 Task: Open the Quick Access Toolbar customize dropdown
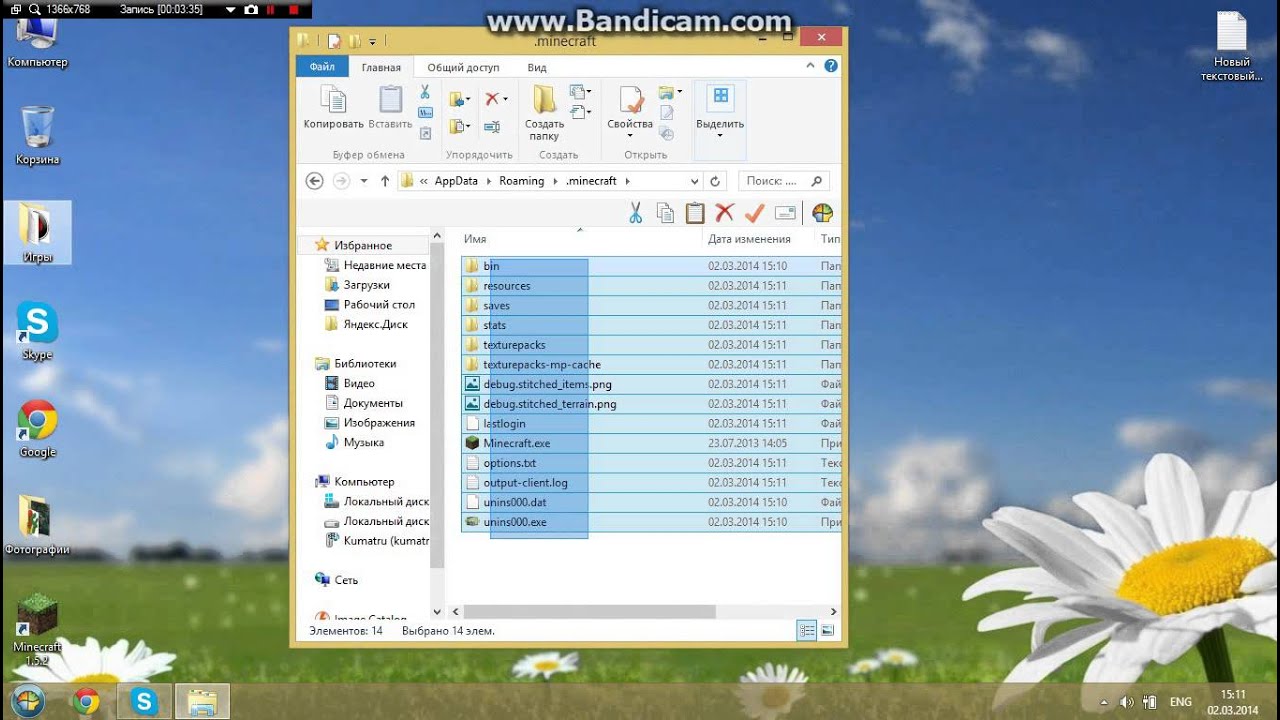[x=373, y=42]
